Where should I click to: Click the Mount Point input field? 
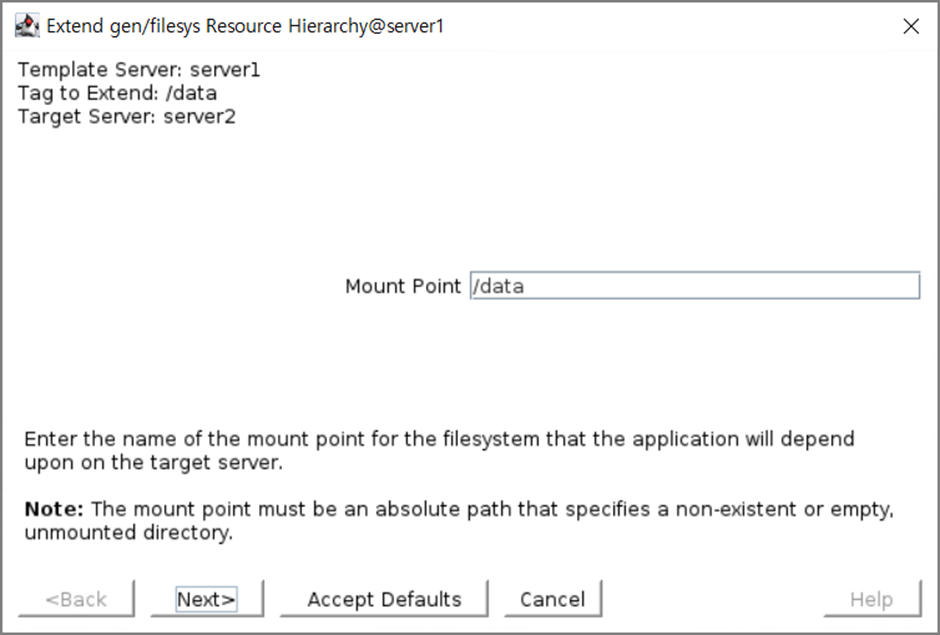(695, 285)
